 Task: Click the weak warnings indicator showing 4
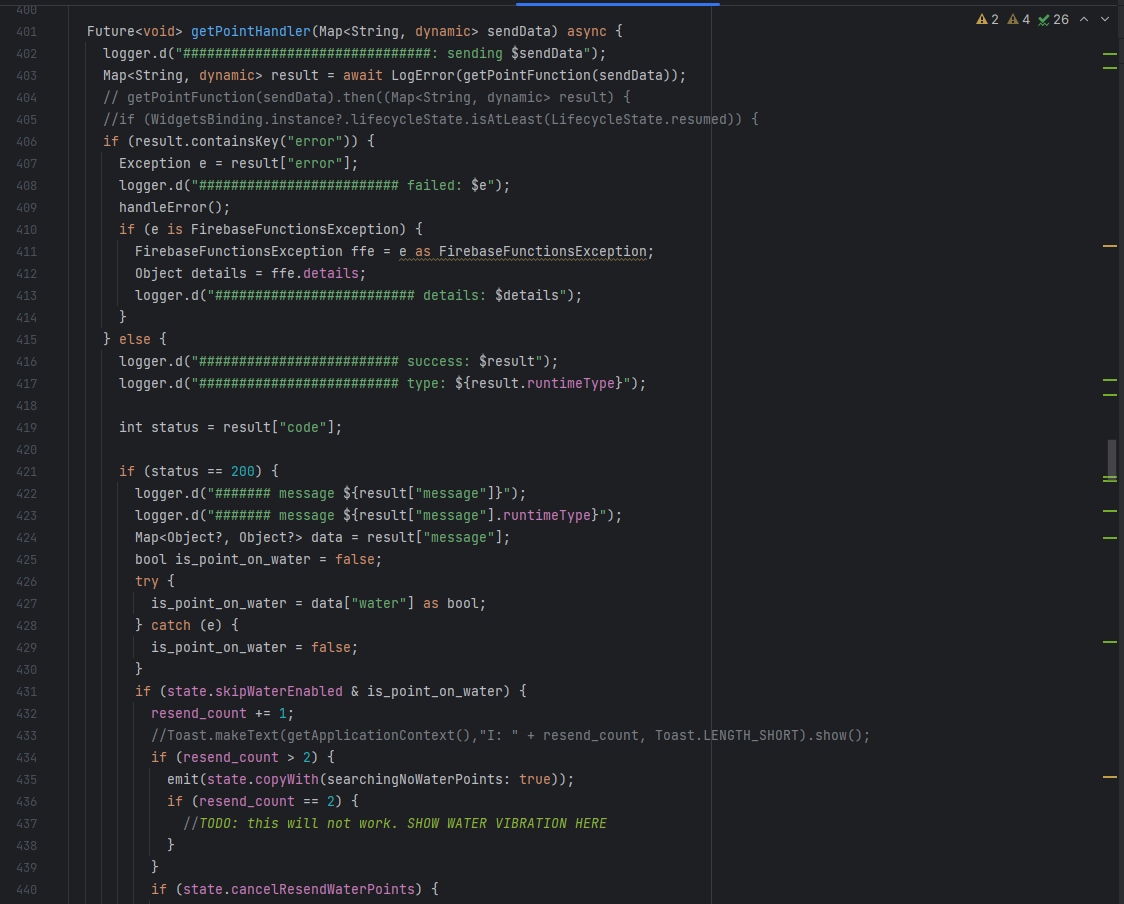click(x=1018, y=19)
